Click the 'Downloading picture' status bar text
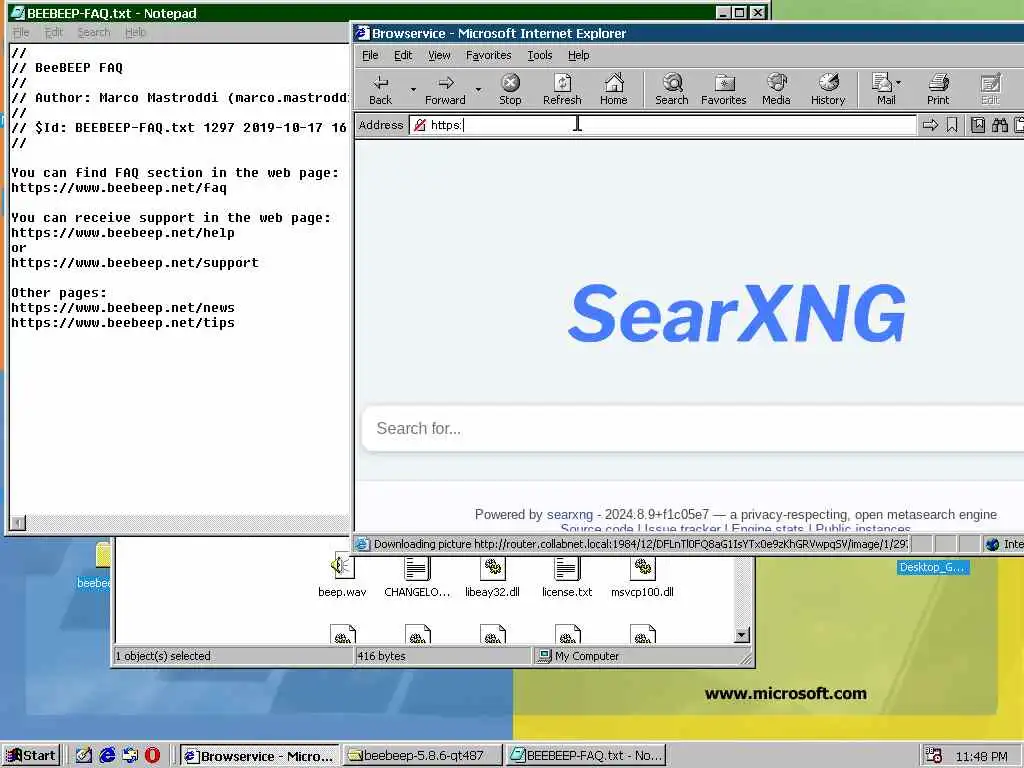Image resolution: width=1024 pixels, height=768 pixels. click(640, 544)
